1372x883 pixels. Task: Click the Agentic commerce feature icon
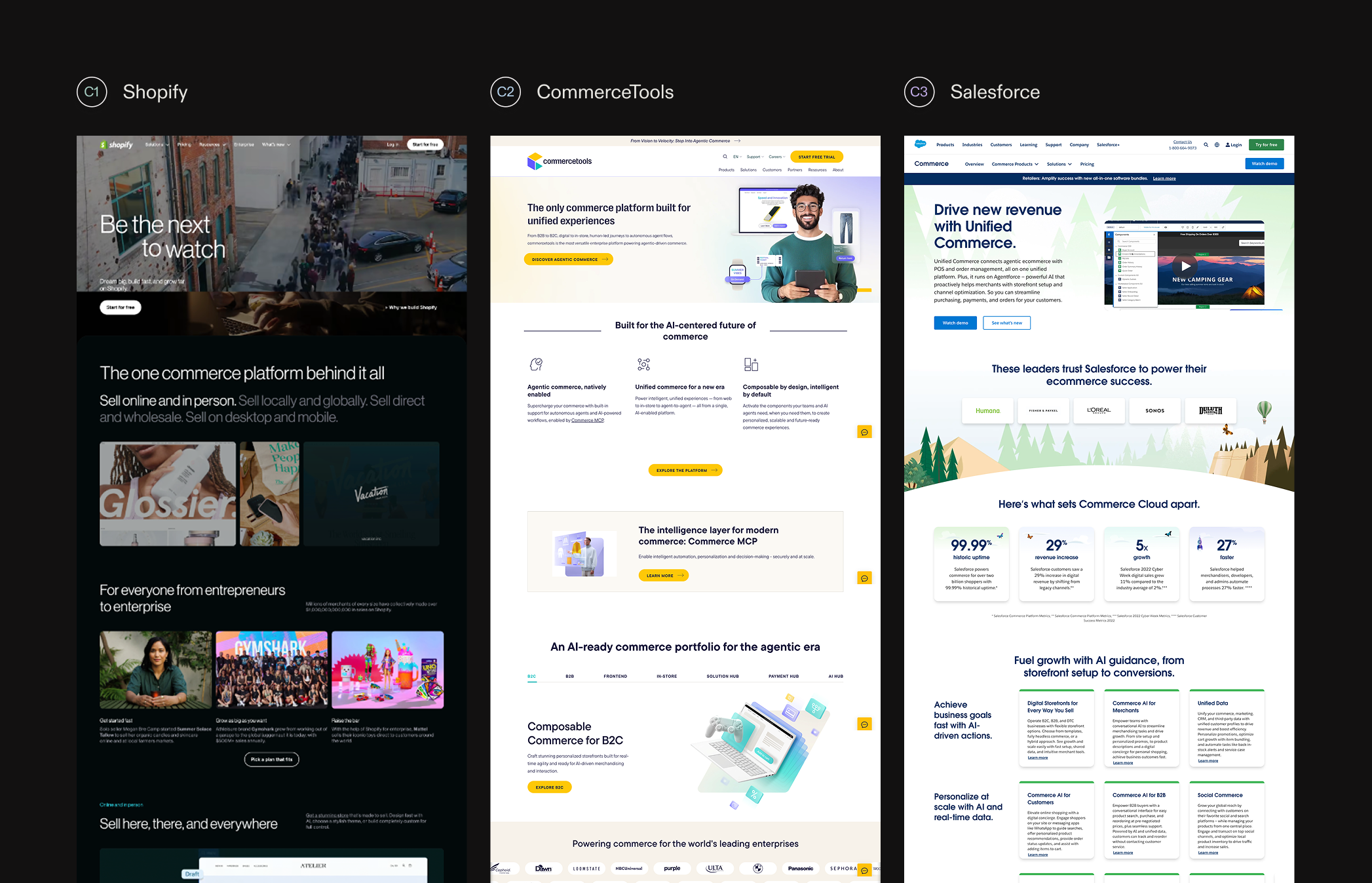536,364
